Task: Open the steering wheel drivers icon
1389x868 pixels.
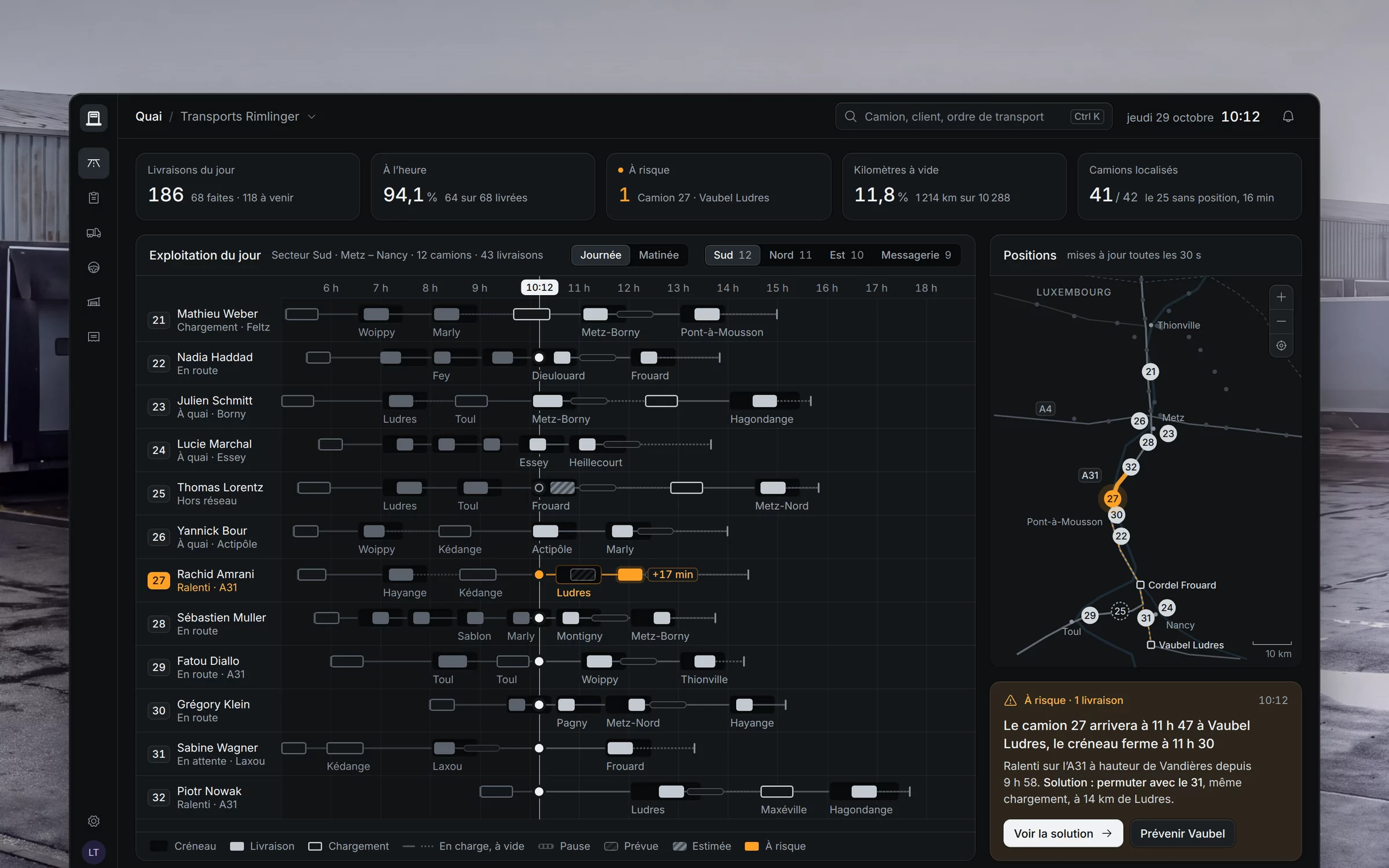Action: click(x=94, y=267)
